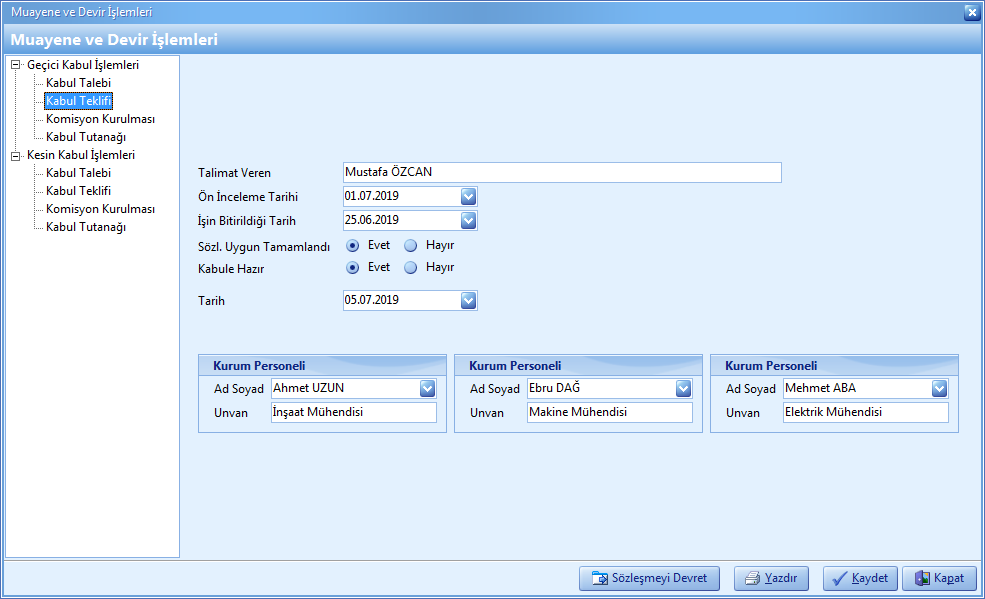This screenshot has width=985, height=599.
Task: Select Komisyon Kurulması under Geçici Kabul İşlemleri
Action: [100, 119]
